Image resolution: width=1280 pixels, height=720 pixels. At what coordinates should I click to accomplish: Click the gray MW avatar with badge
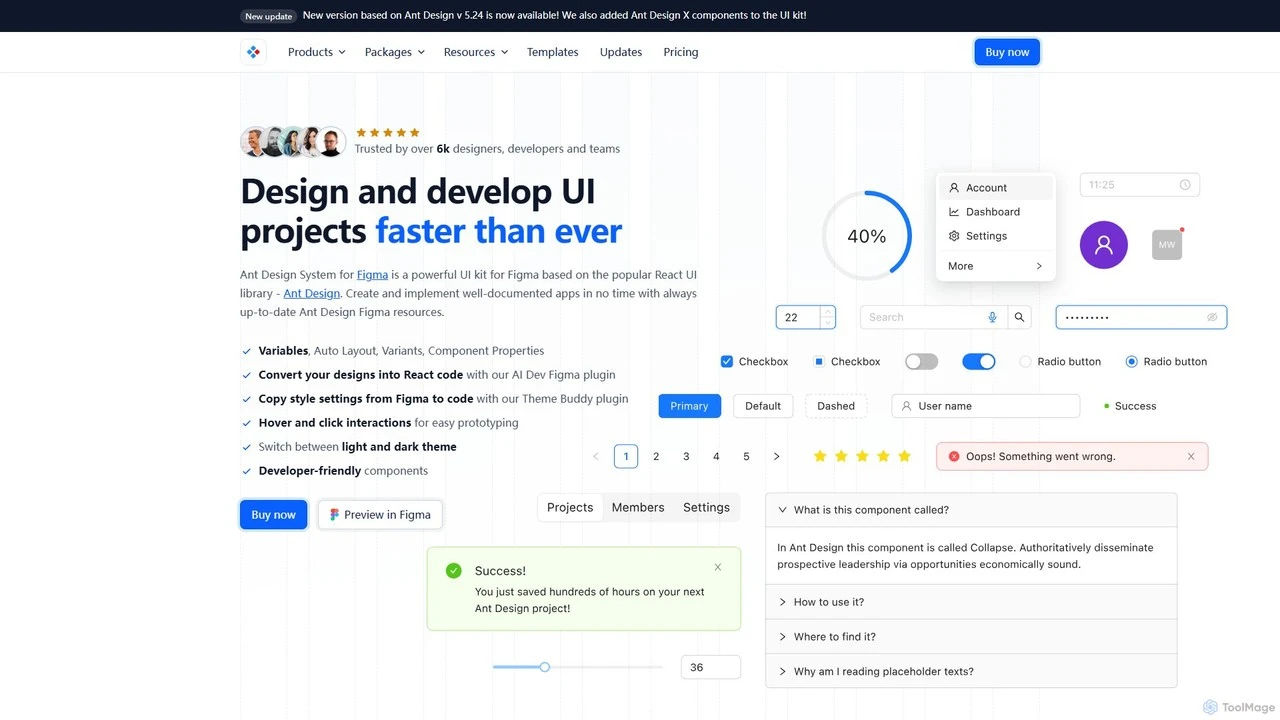coord(1167,245)
